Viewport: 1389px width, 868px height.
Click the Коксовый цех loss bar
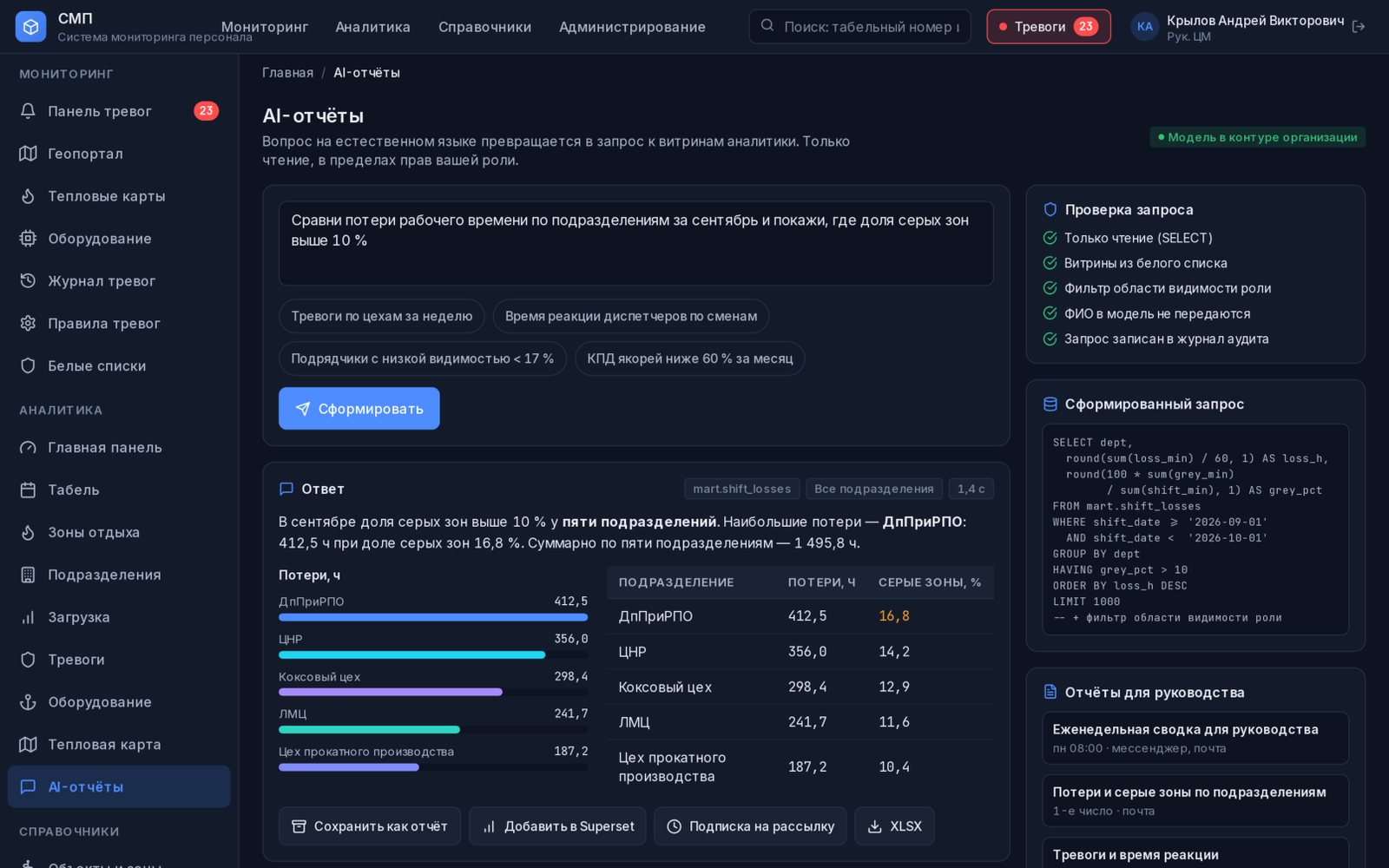[x=391, y=692]
